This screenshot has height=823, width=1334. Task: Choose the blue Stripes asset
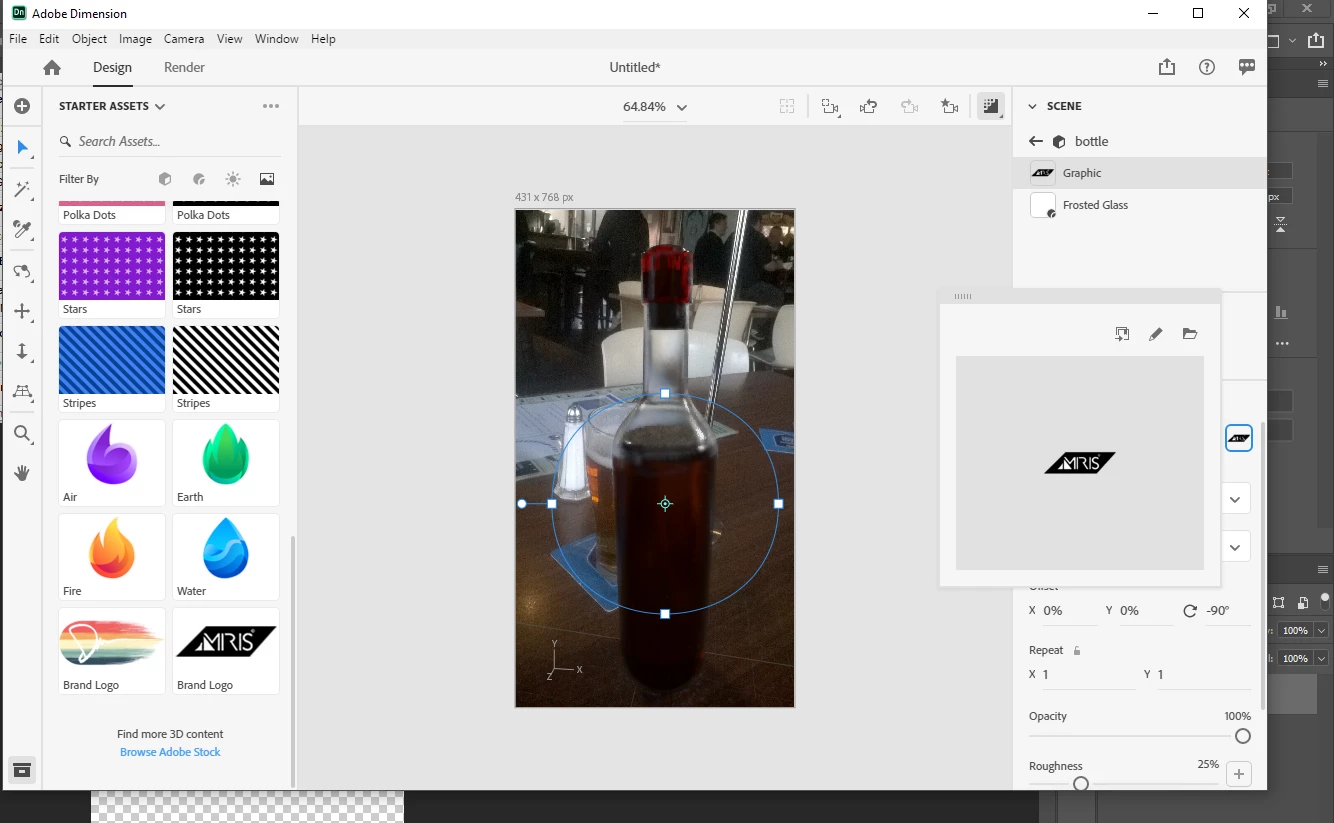click(x=112, y=368)
